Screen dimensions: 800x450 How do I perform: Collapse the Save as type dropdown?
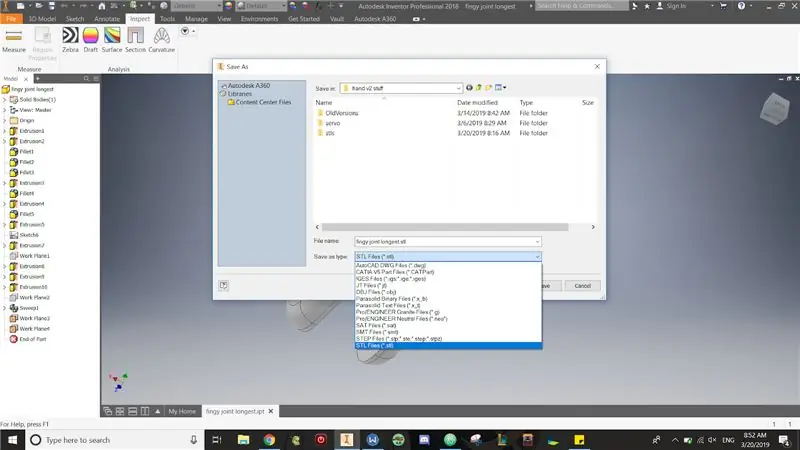coord(537,257)
